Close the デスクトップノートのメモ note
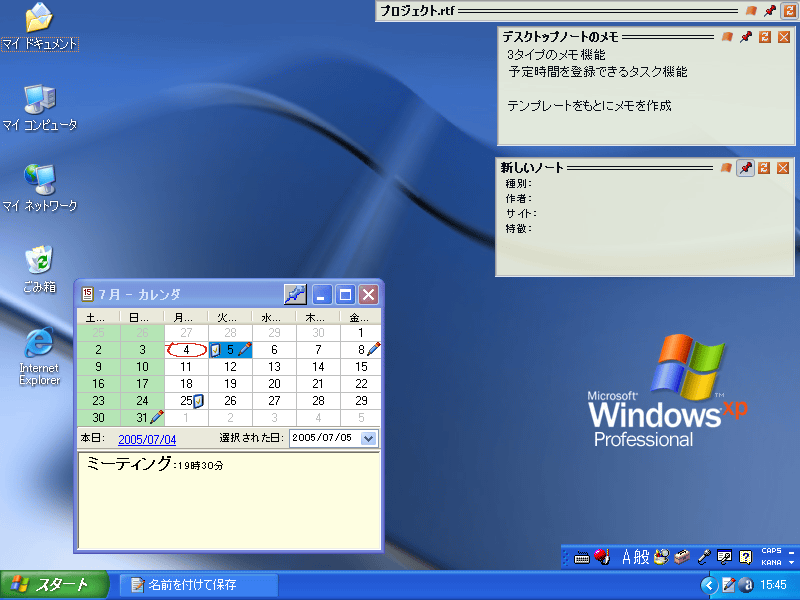This screenshot has height=600, width=800. click(x=784, y=37)
